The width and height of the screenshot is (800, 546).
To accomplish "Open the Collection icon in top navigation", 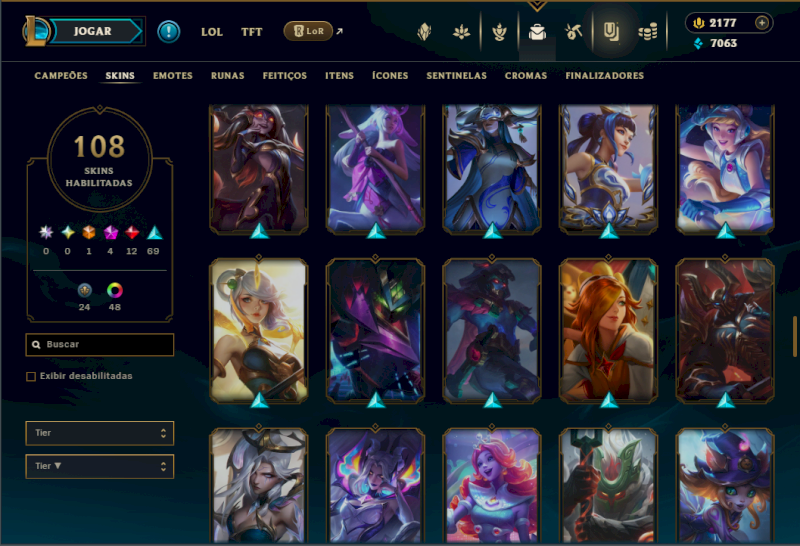I will click(611, 32).
